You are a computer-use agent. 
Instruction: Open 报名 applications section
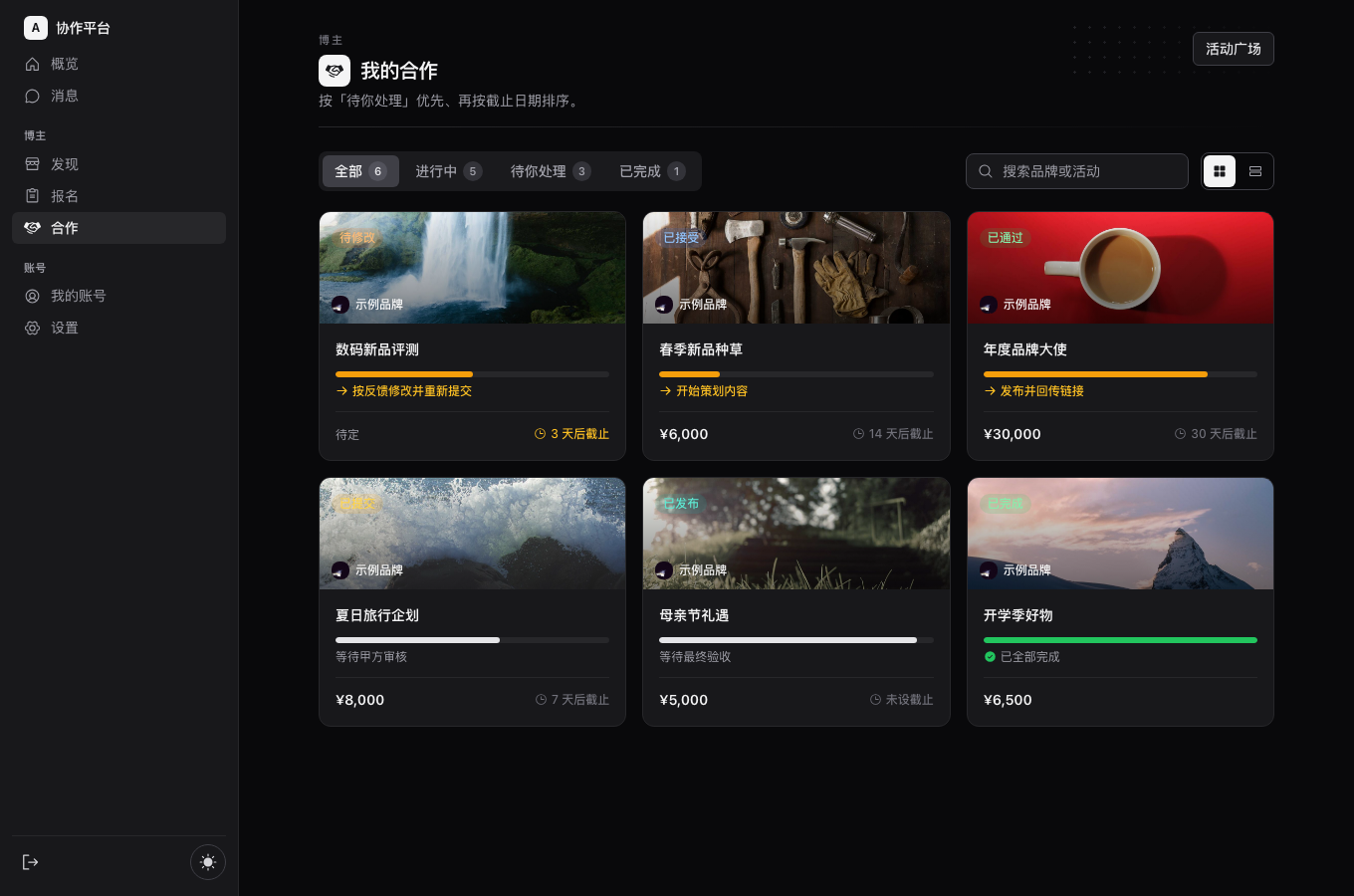118,196
